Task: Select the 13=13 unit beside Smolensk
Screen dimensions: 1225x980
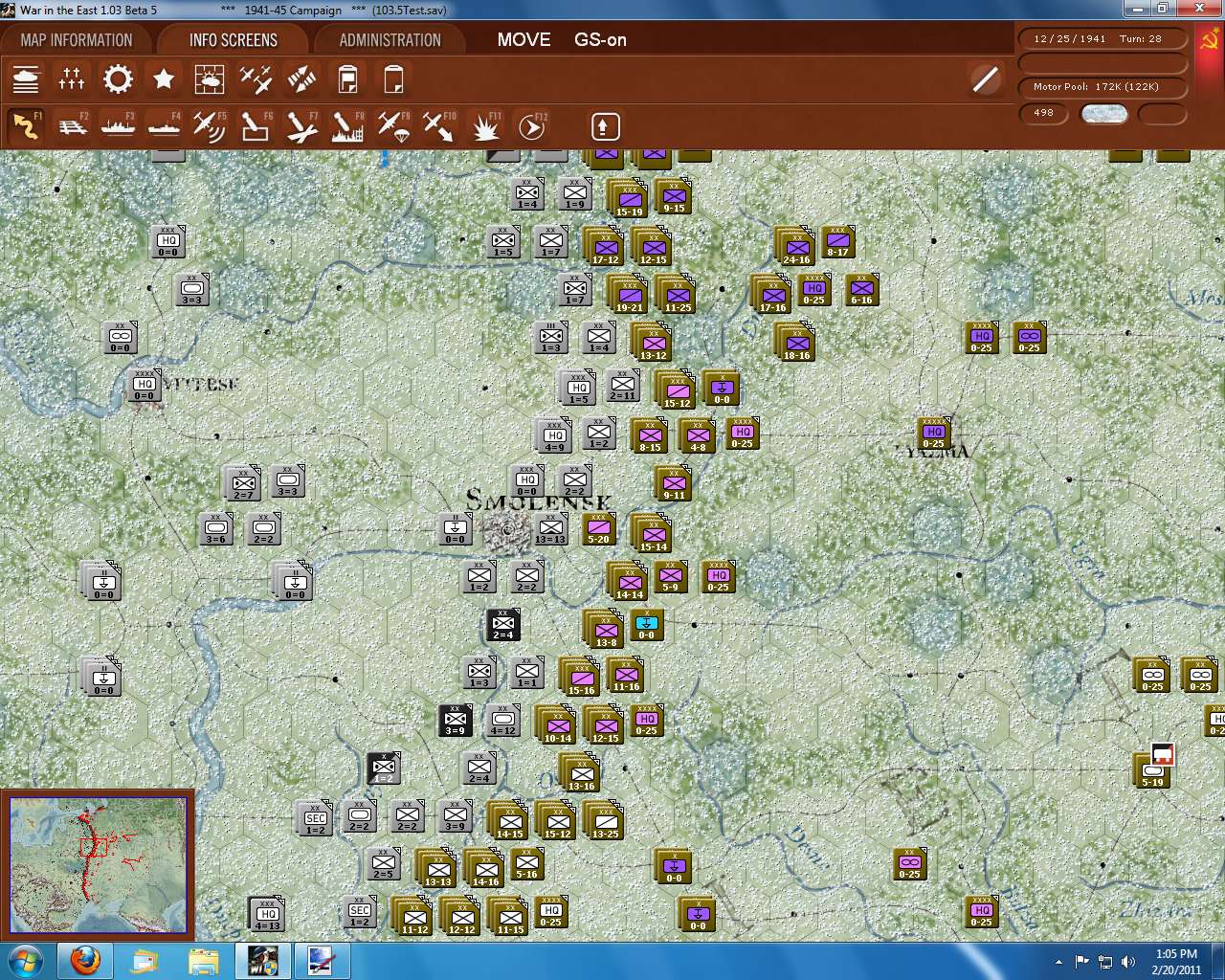Action: [x=550, y=529]
